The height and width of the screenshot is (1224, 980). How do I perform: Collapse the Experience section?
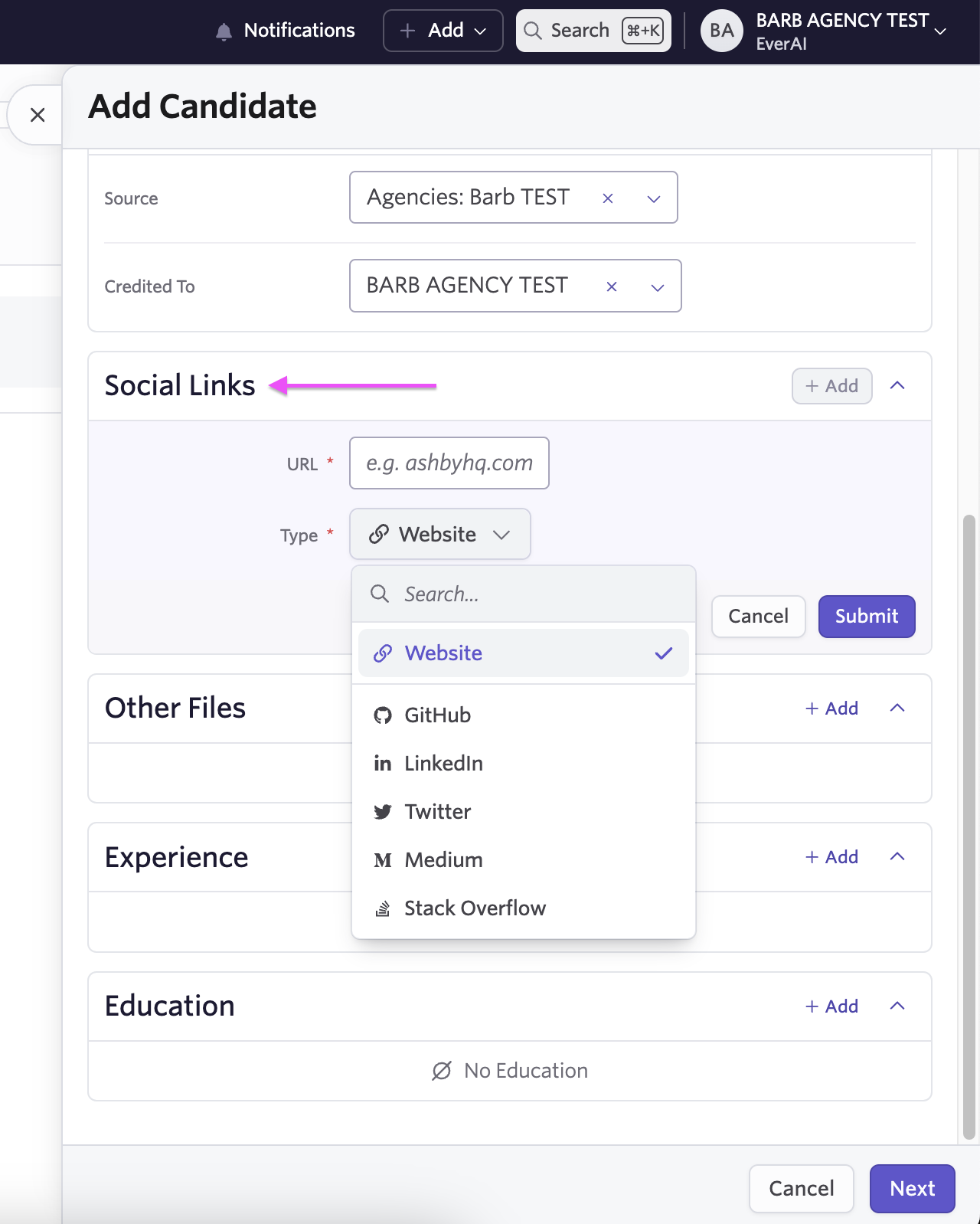(898, 856)
